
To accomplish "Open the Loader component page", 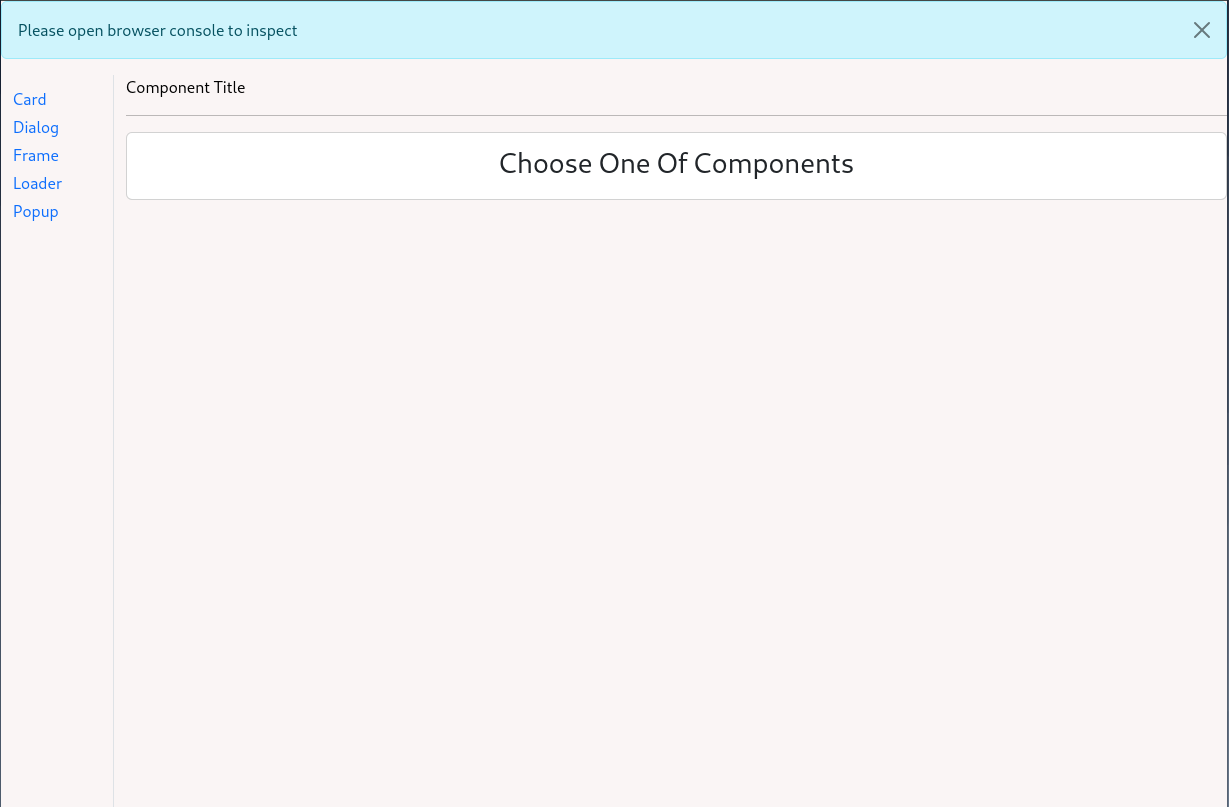I will point(38,184).
